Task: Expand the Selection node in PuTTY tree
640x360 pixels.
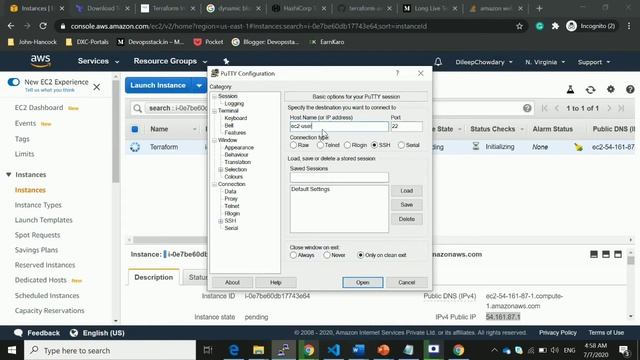Action: point(220,169)
